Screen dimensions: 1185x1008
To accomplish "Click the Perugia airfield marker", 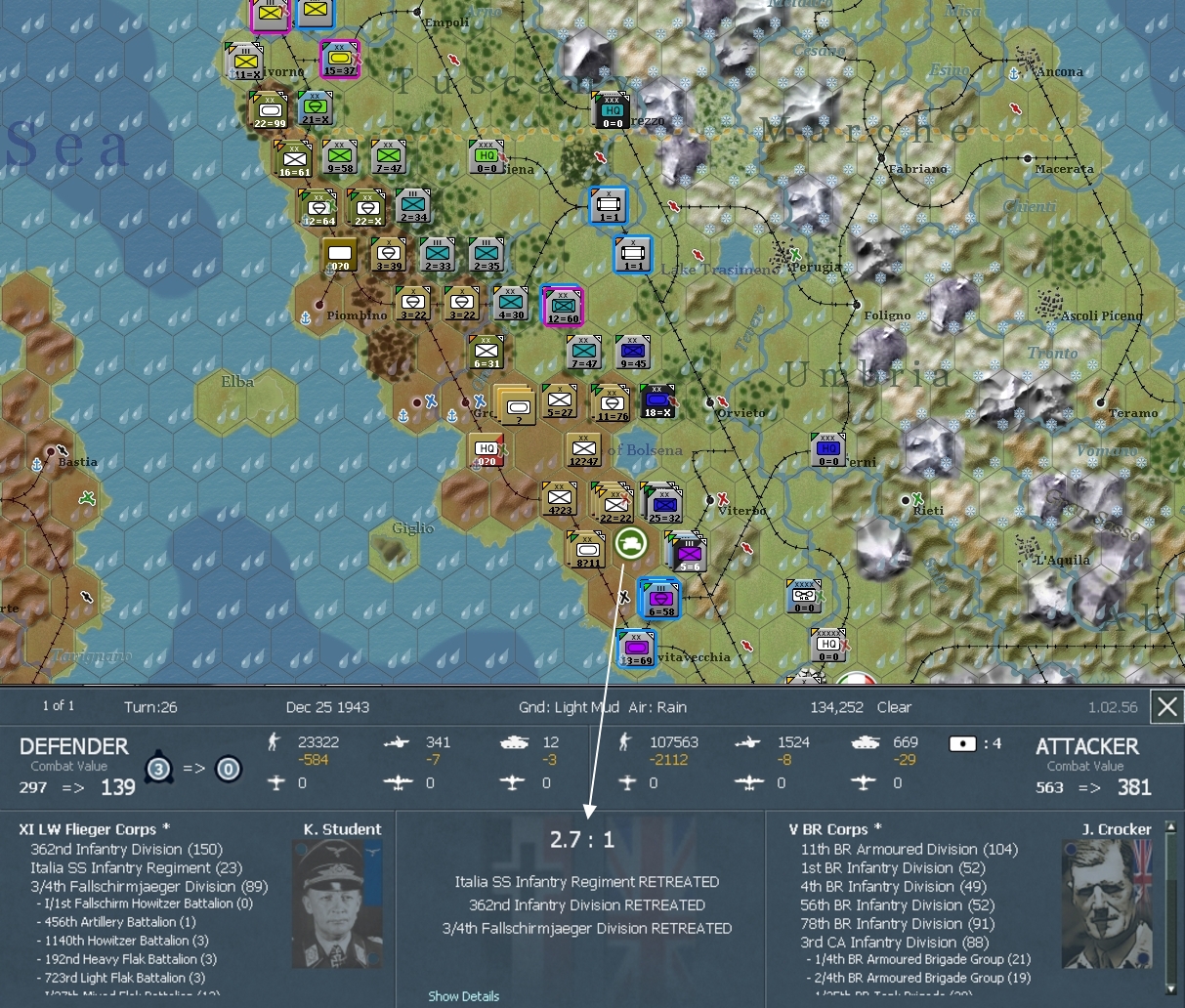I will click(796, 254).
